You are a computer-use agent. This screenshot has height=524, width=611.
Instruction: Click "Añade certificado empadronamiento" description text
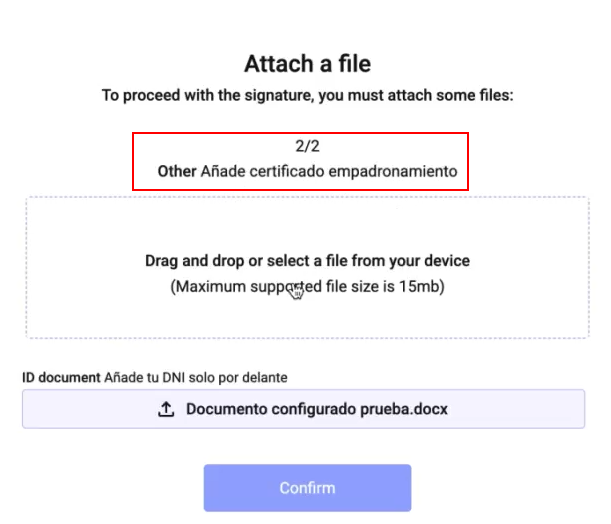[328, 171]
